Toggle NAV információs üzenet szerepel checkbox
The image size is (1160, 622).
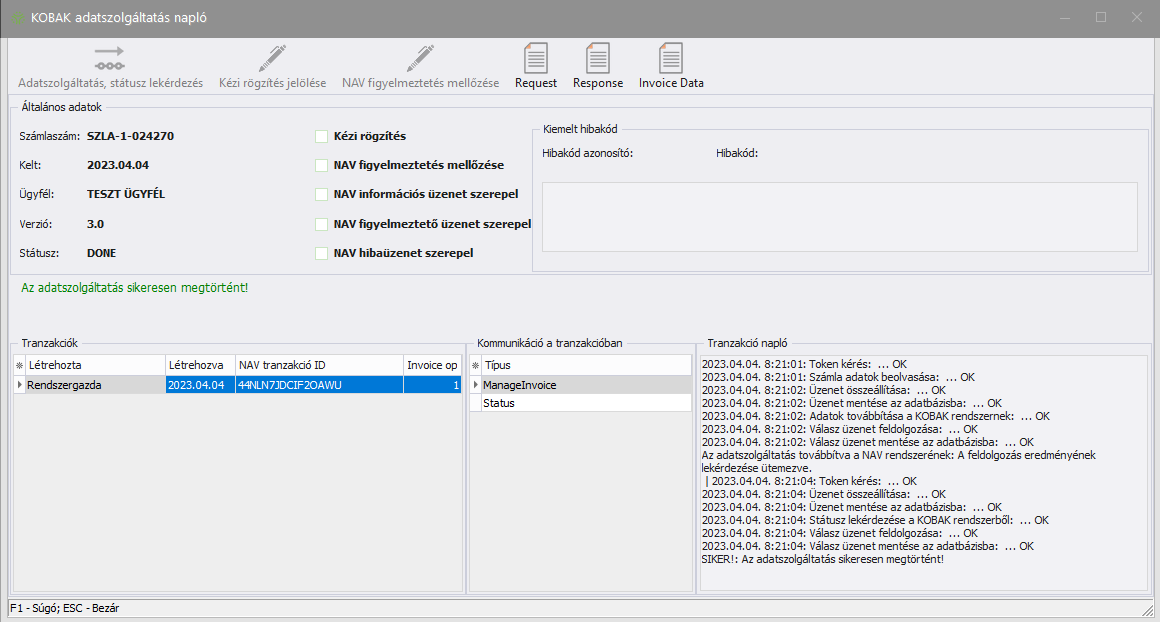point(321,194)
